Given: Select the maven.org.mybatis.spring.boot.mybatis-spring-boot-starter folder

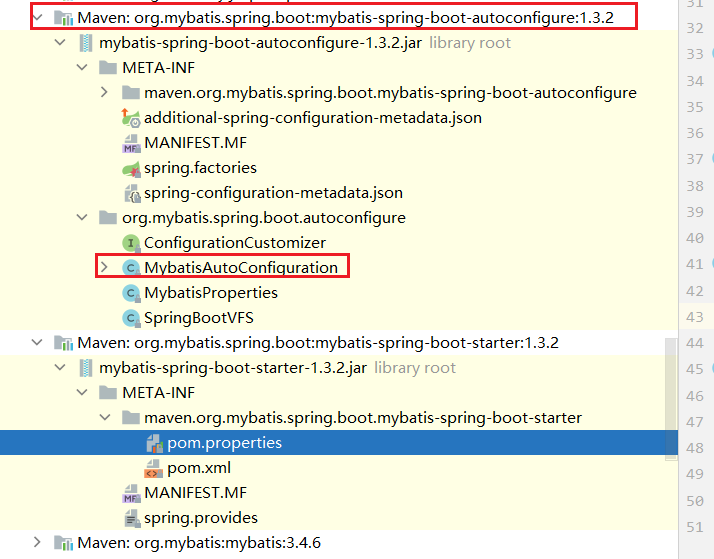Looking at the screenshot, I should (x=363, y=417).
